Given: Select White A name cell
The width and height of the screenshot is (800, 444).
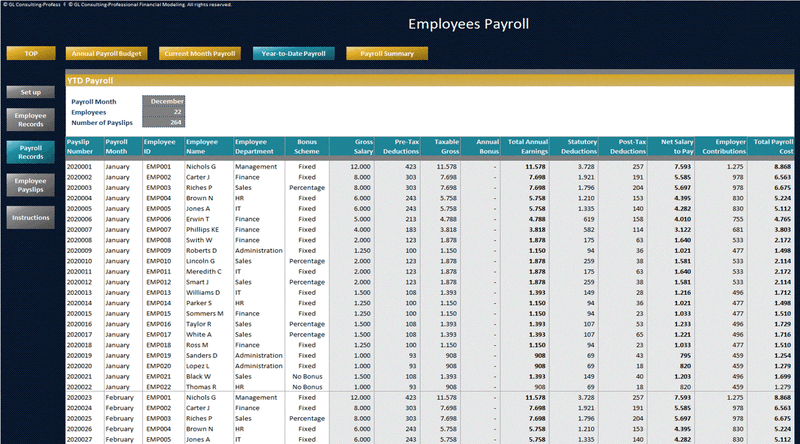Looking at the screenshot, I should 198,334.
